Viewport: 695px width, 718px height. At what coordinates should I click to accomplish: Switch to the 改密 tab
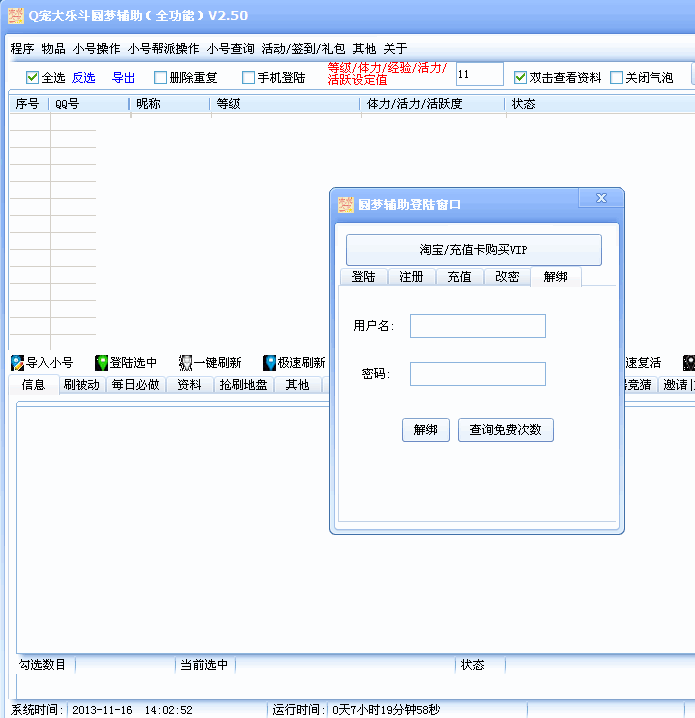(x=507, y=277)
